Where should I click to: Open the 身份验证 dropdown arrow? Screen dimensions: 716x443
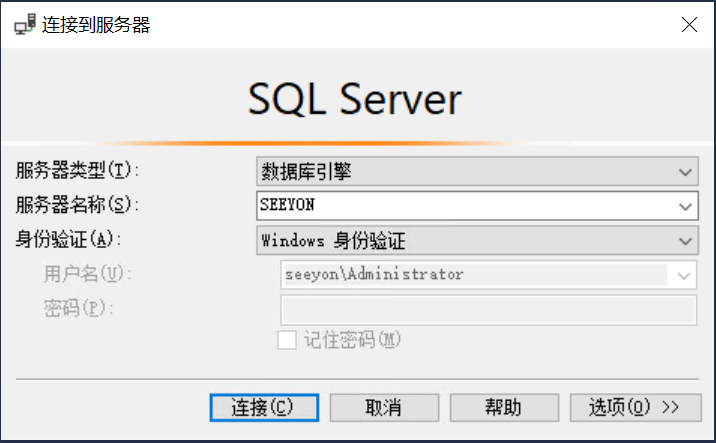(x=685, y=240)
